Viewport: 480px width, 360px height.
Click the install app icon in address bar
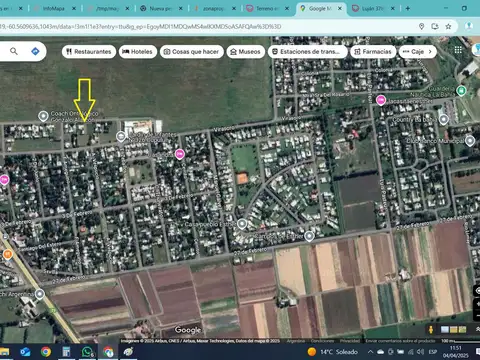point(435,26)
